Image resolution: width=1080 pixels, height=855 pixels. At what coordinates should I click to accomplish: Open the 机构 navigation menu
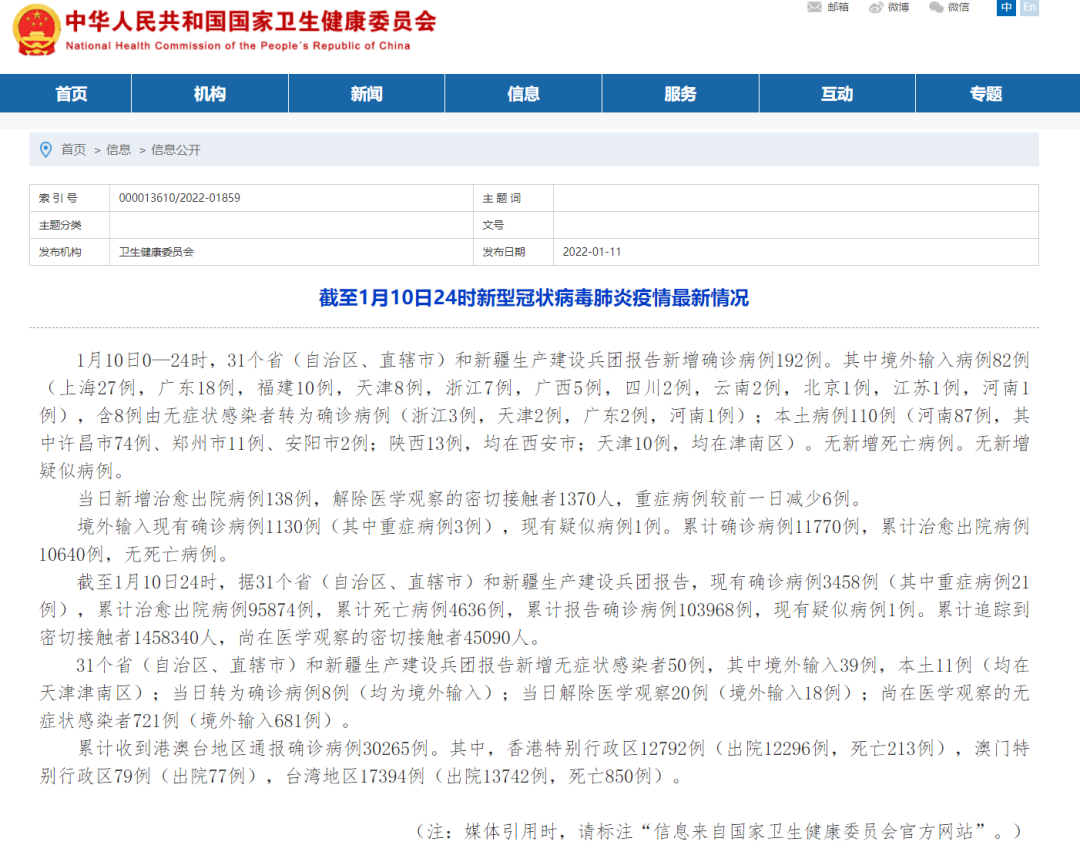click(210, 94)
